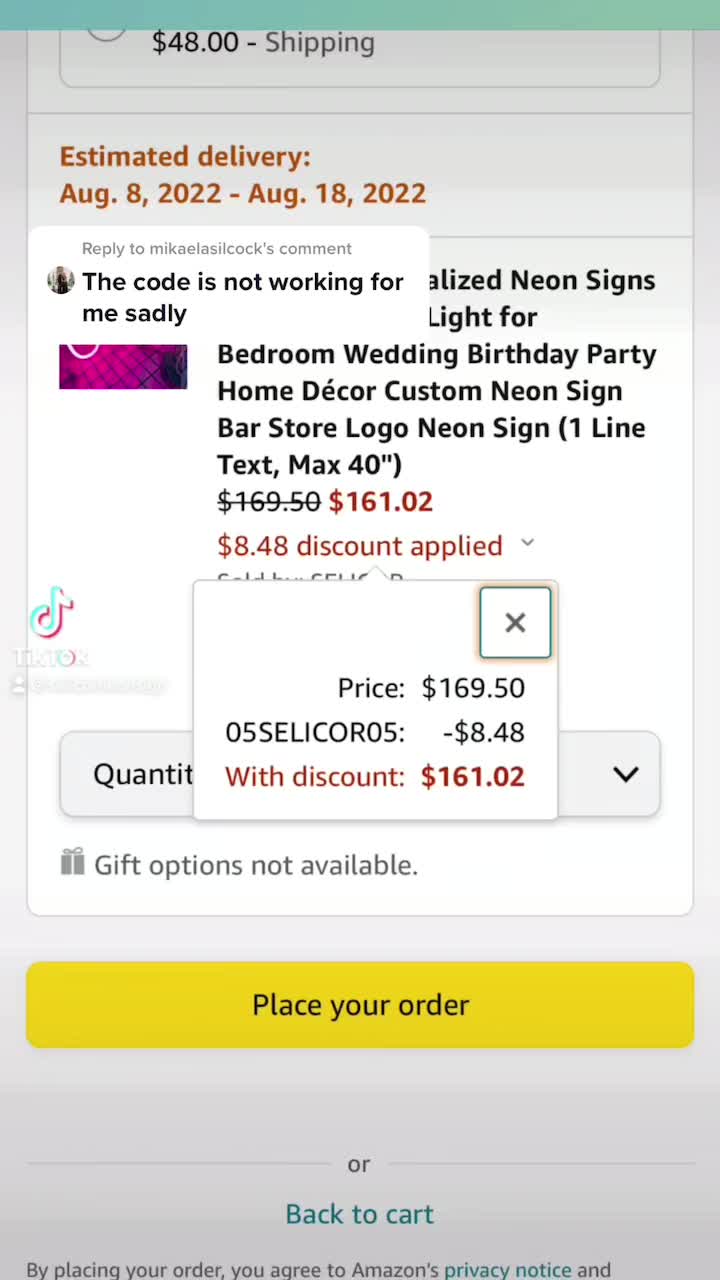Select the Quantity field
This screenshot has height=1280, width=720.
tap(360, 774)
